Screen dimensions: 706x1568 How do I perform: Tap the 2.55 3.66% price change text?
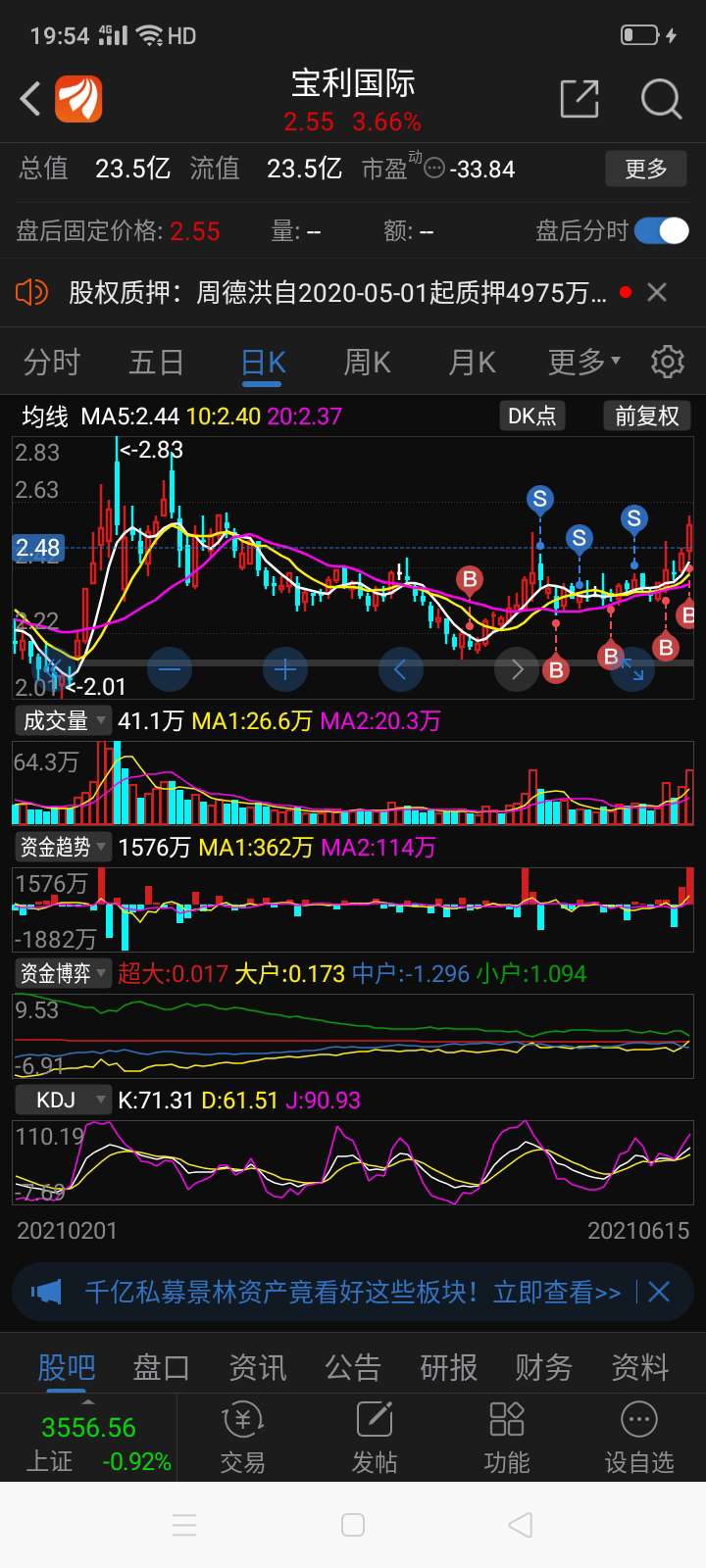click(353, 122)
